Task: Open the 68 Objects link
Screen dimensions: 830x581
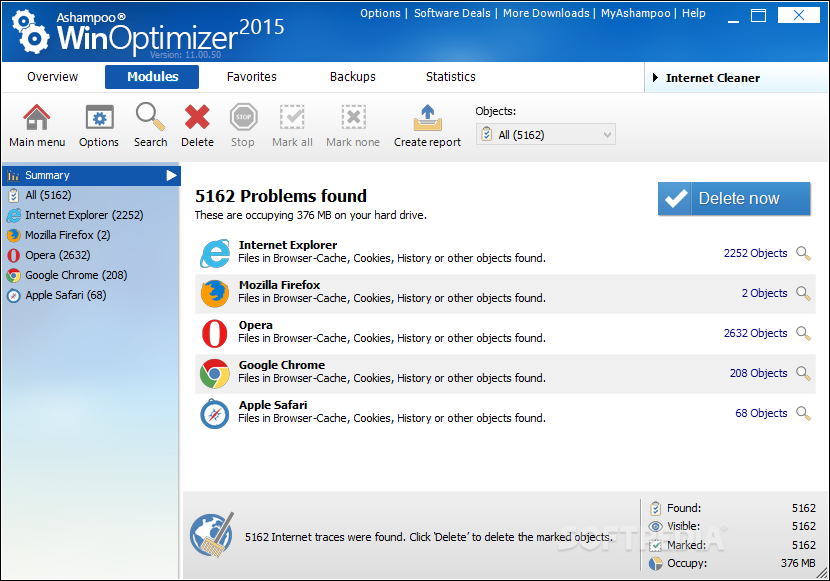Action: (761, 413)
